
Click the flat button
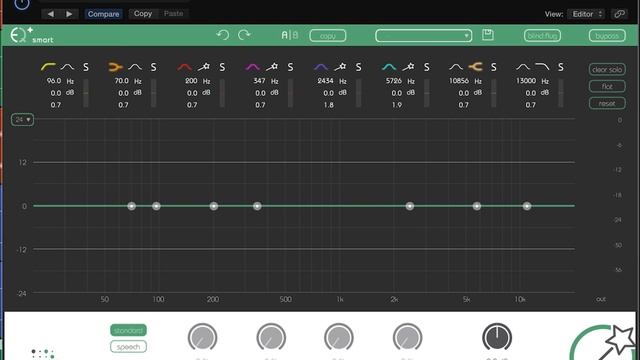pos(607,87)
